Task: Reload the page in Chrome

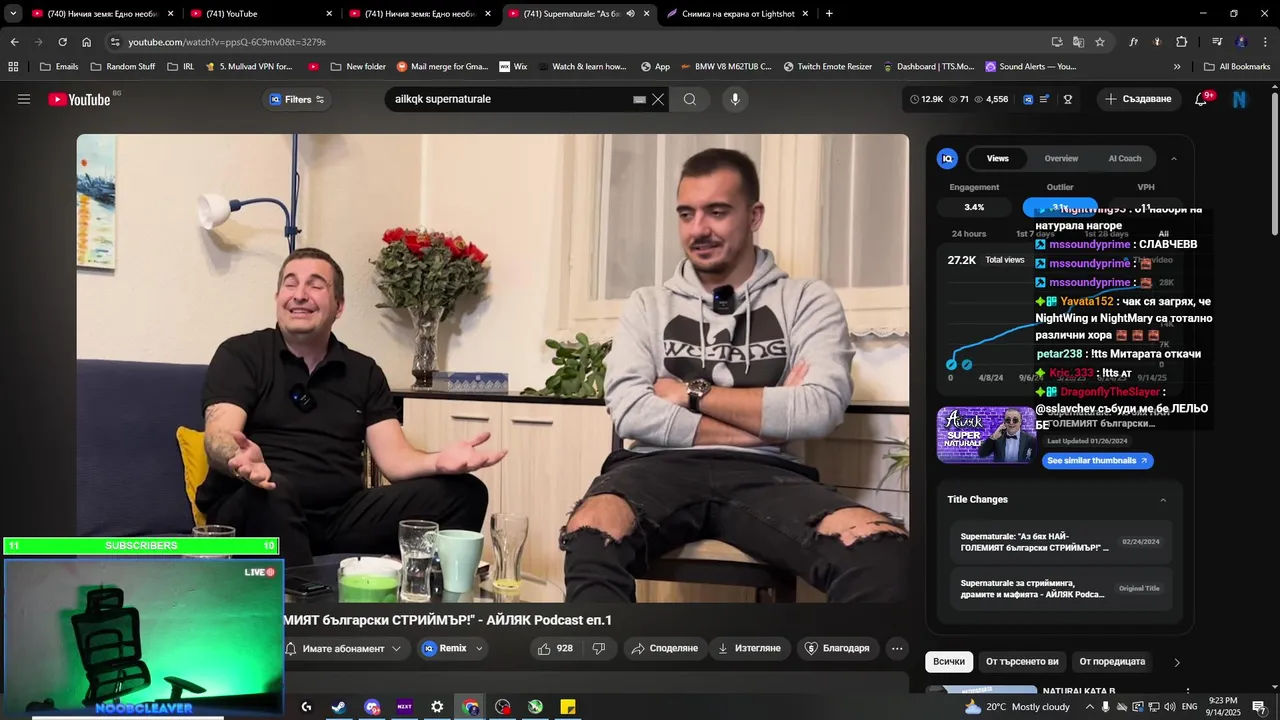Action: pyautogui.click(x=62, y=42)
